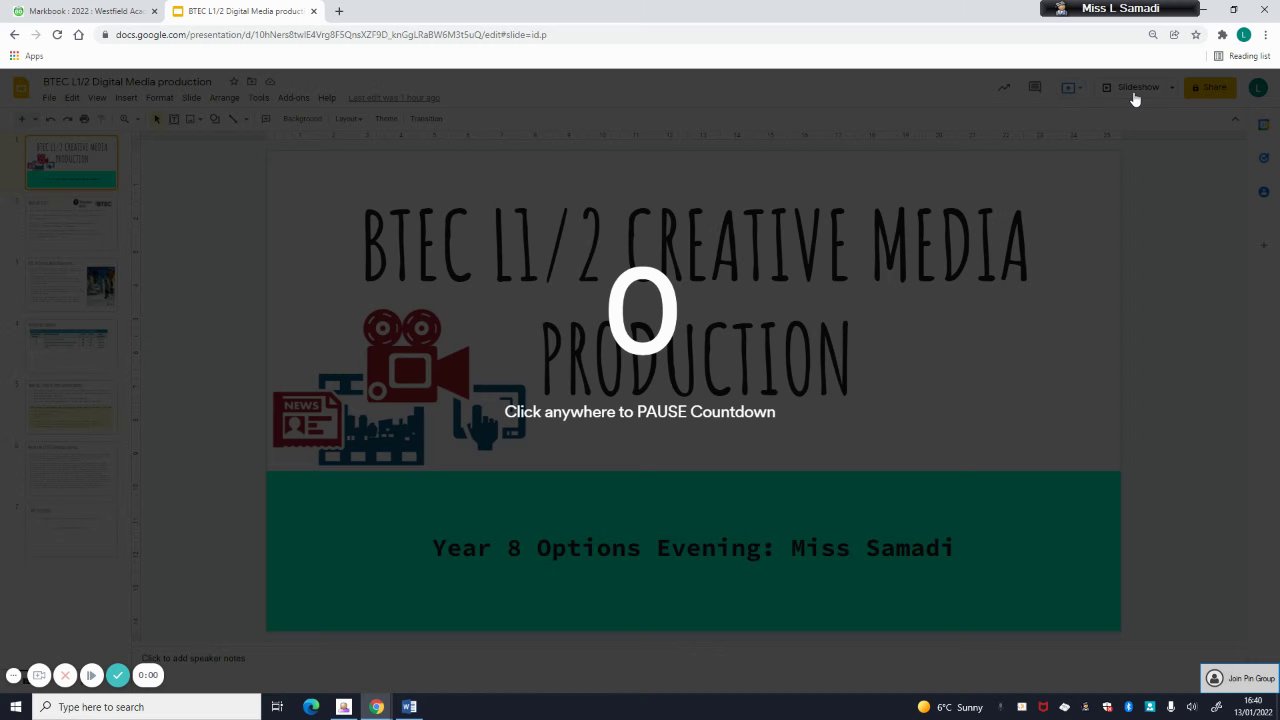Viewport: 1280px width, 720px height.
Task: Open the activity dashboard trend icon
Action: click(1004, 87)
